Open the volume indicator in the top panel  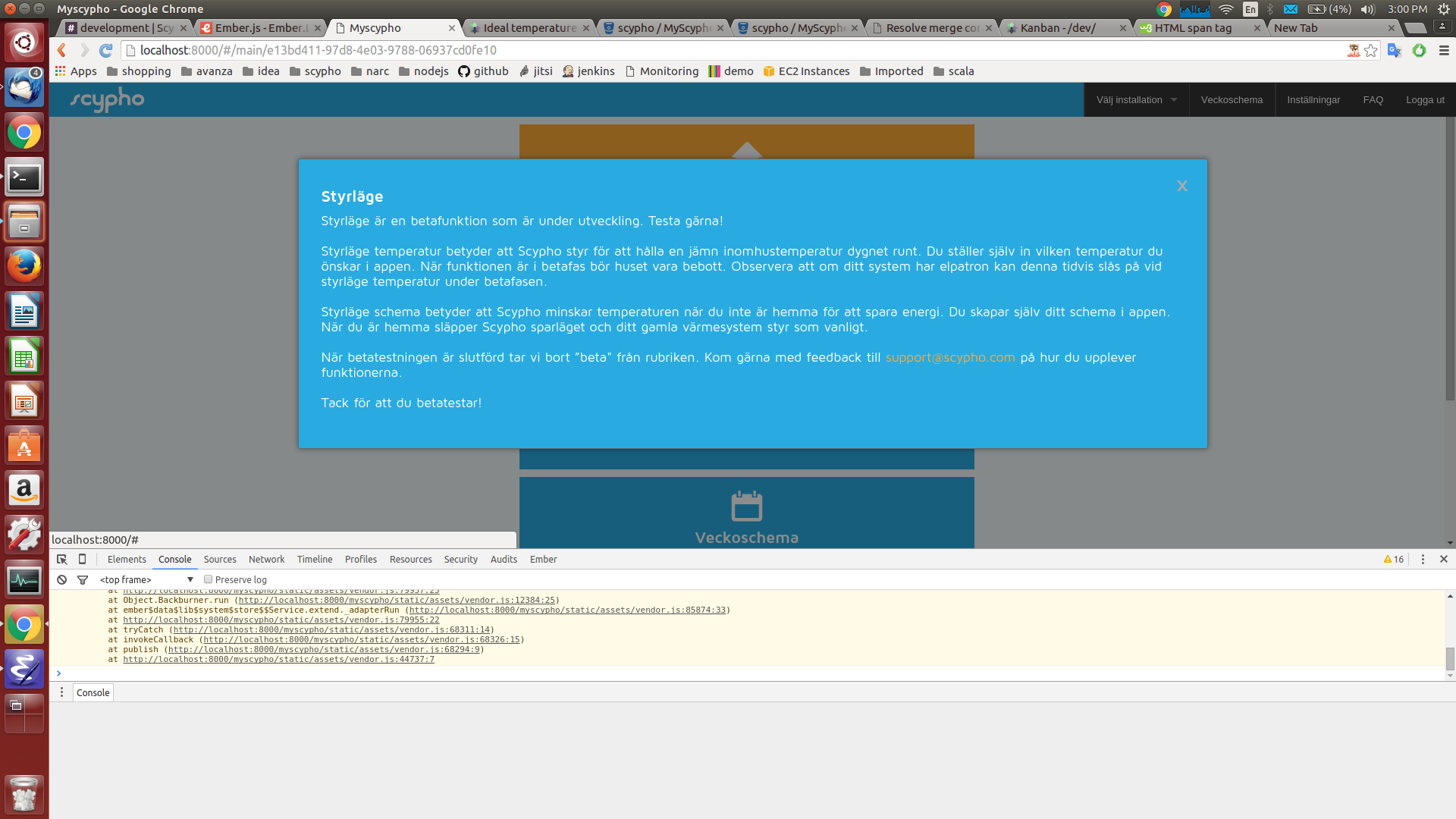[1368, 9]
